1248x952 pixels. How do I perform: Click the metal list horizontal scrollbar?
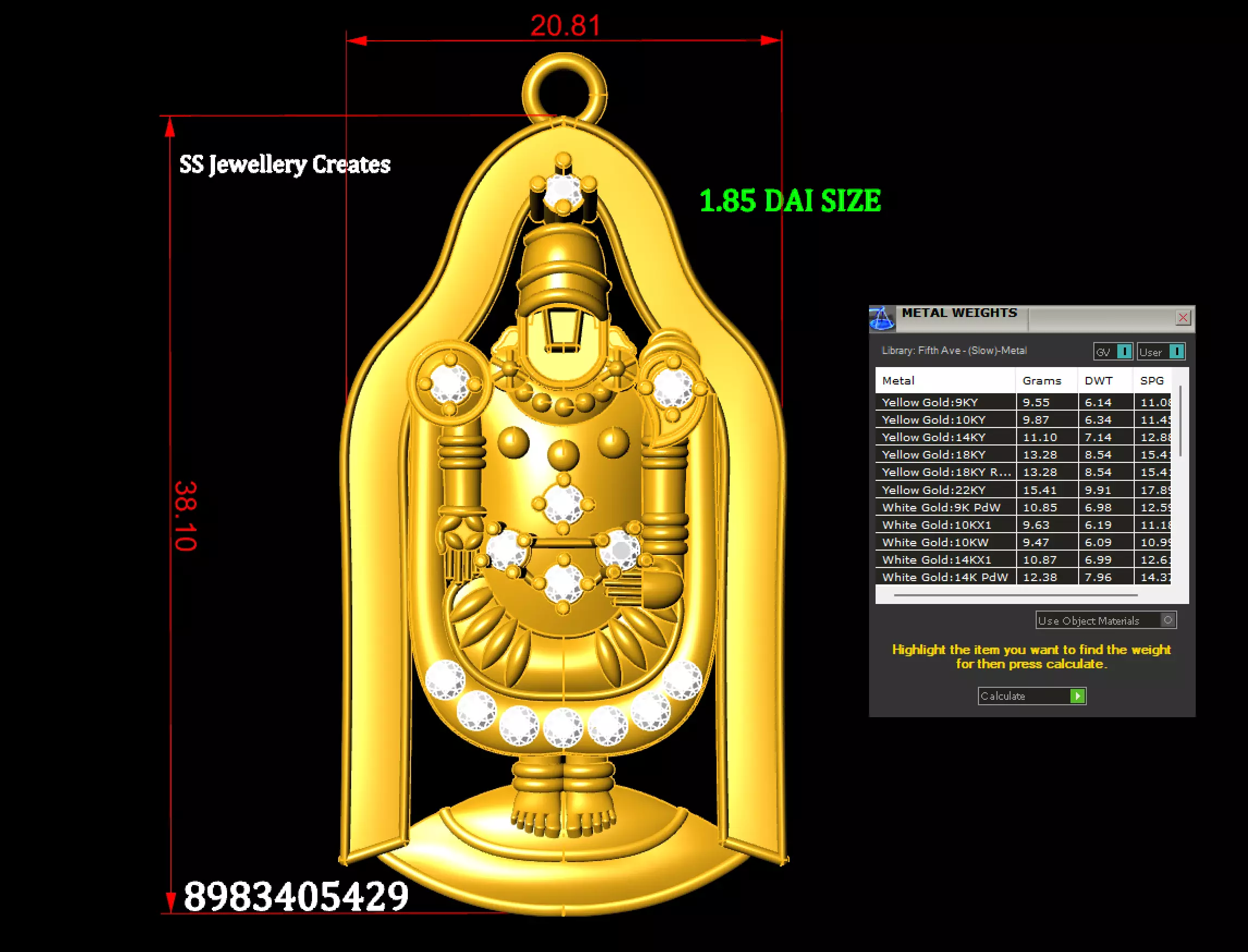(x=1015, y=595)
